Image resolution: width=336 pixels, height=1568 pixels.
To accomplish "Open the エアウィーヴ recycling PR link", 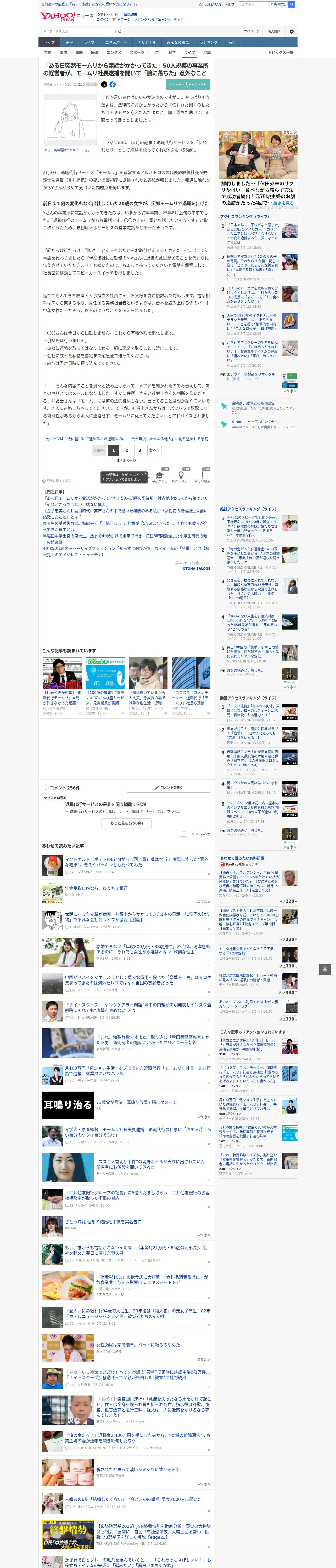I will coord(251,374).
